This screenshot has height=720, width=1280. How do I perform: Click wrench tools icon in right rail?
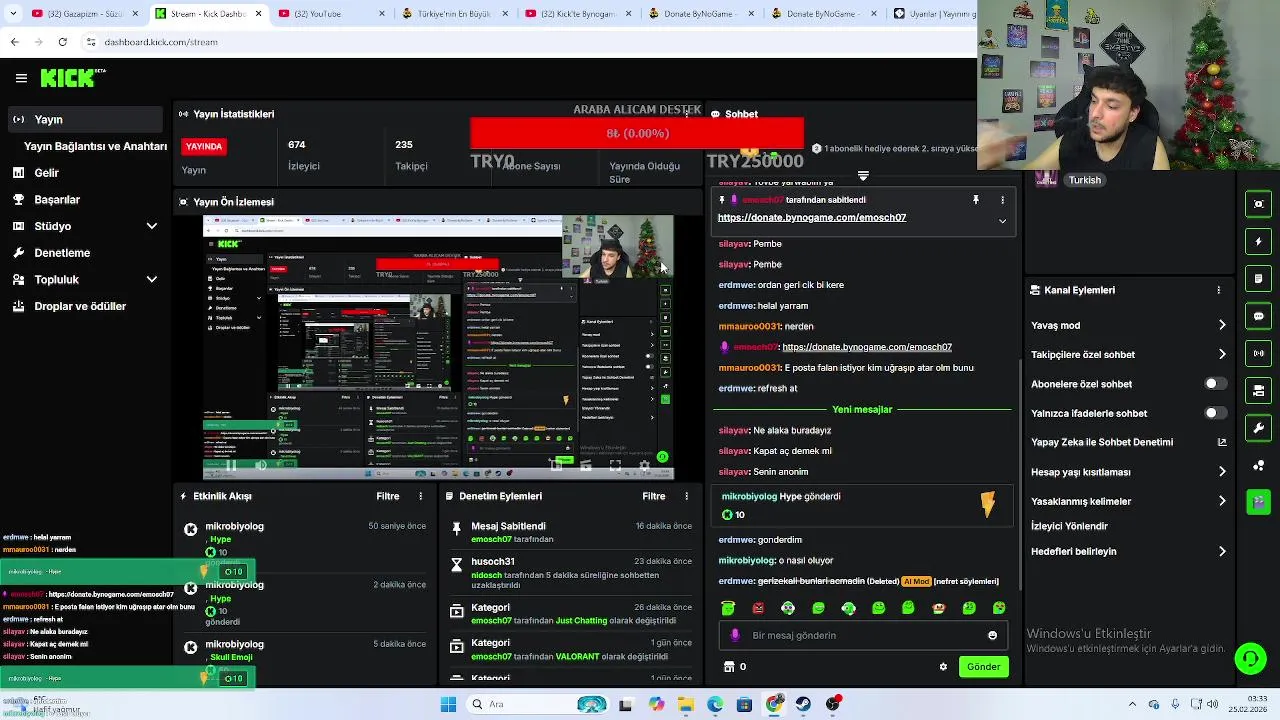click(1258, 428)
